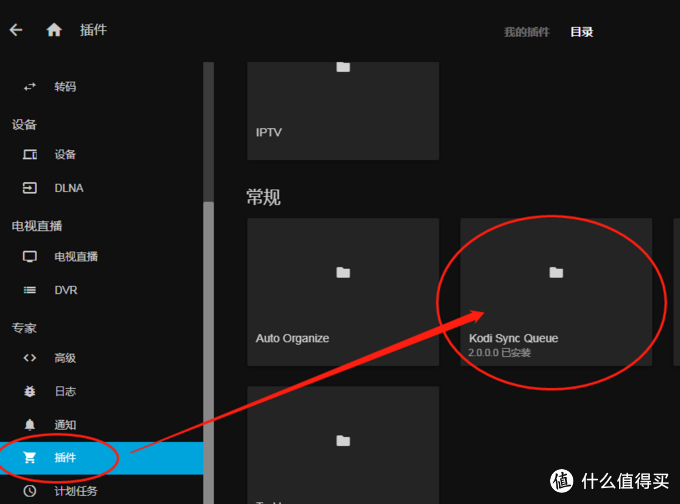Click the code brackets icon beside 高级
Viewport: 680px width, 504px height.
(29, 358)
